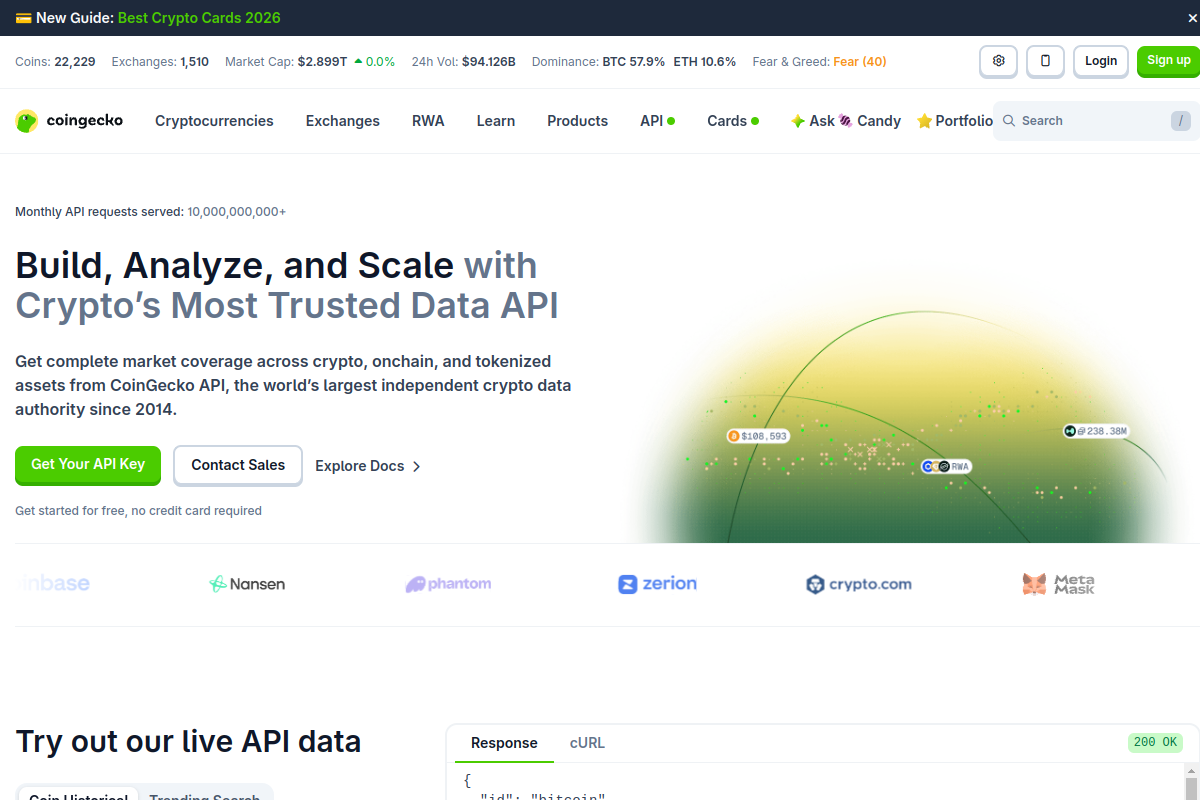This screenshot has height=800, width=1200.
Task: Click the Explore Docs chevron arrow
Action: click(417, 466)
